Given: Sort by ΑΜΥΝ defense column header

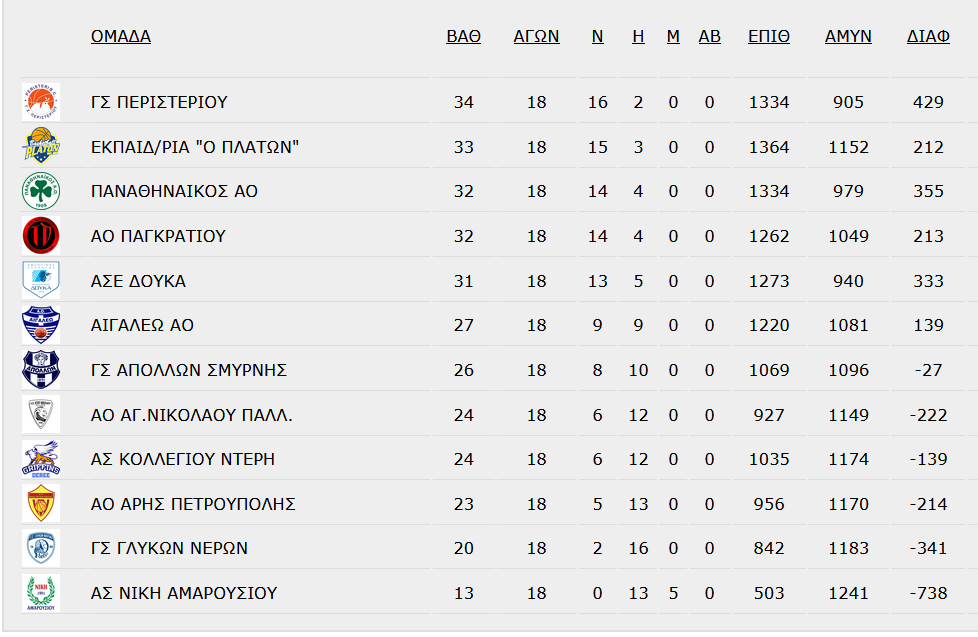Looking at the screenshot, I should coord(848,36).
